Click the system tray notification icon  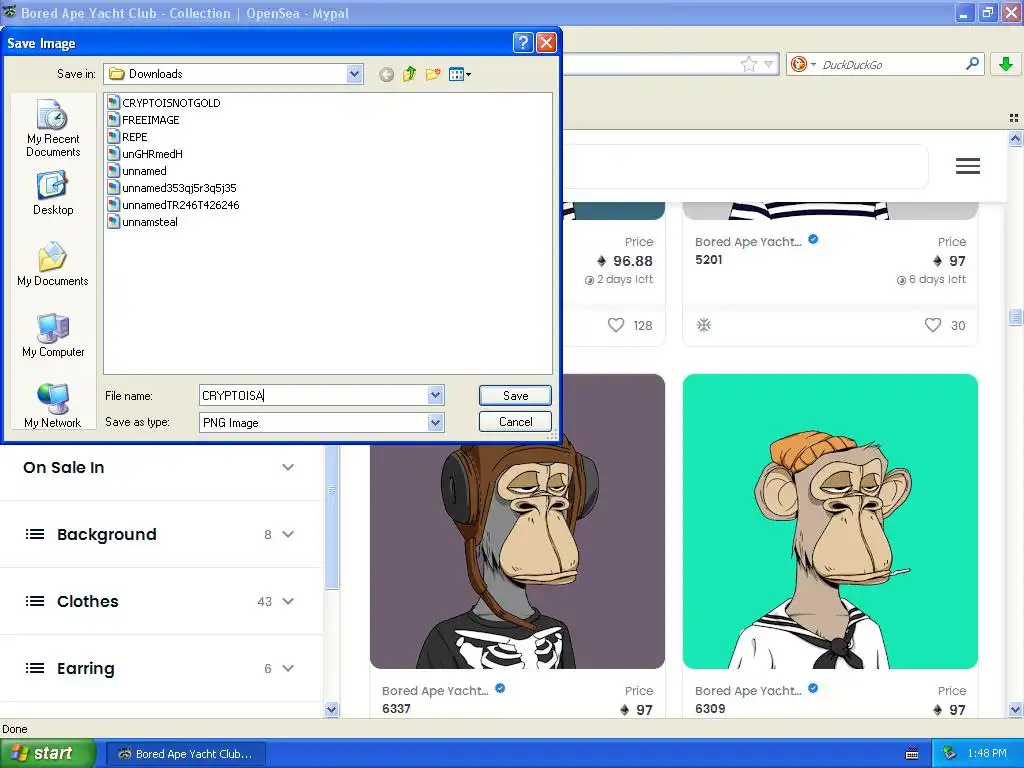click(x=950, y=754)
